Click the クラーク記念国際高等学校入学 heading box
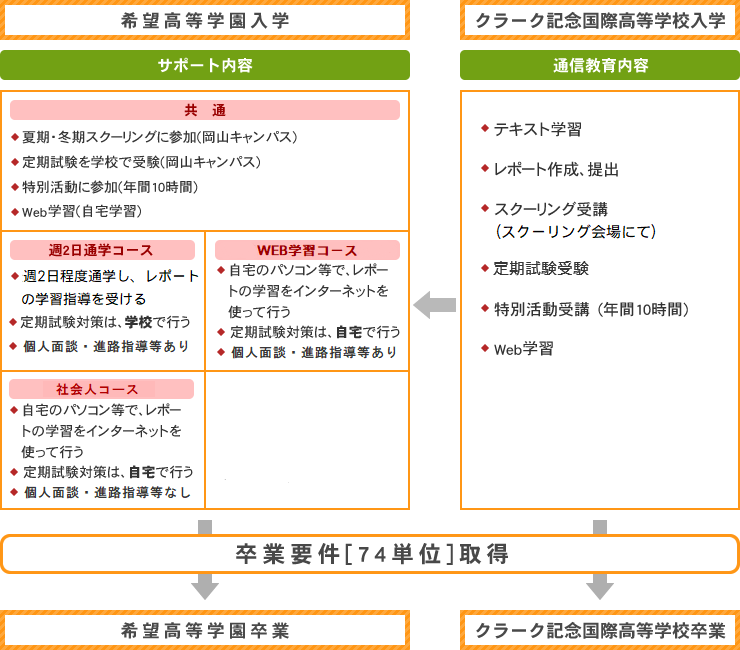740x650 pixels. (600, 20)
